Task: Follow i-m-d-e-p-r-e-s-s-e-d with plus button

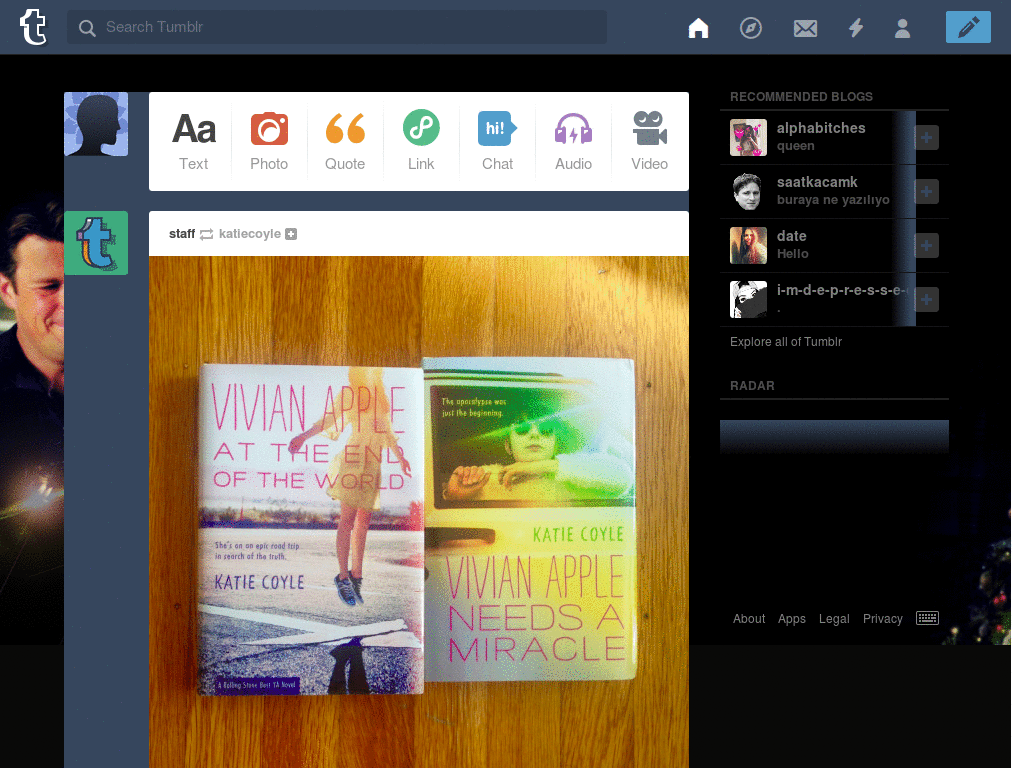Action: coord(927,300)
